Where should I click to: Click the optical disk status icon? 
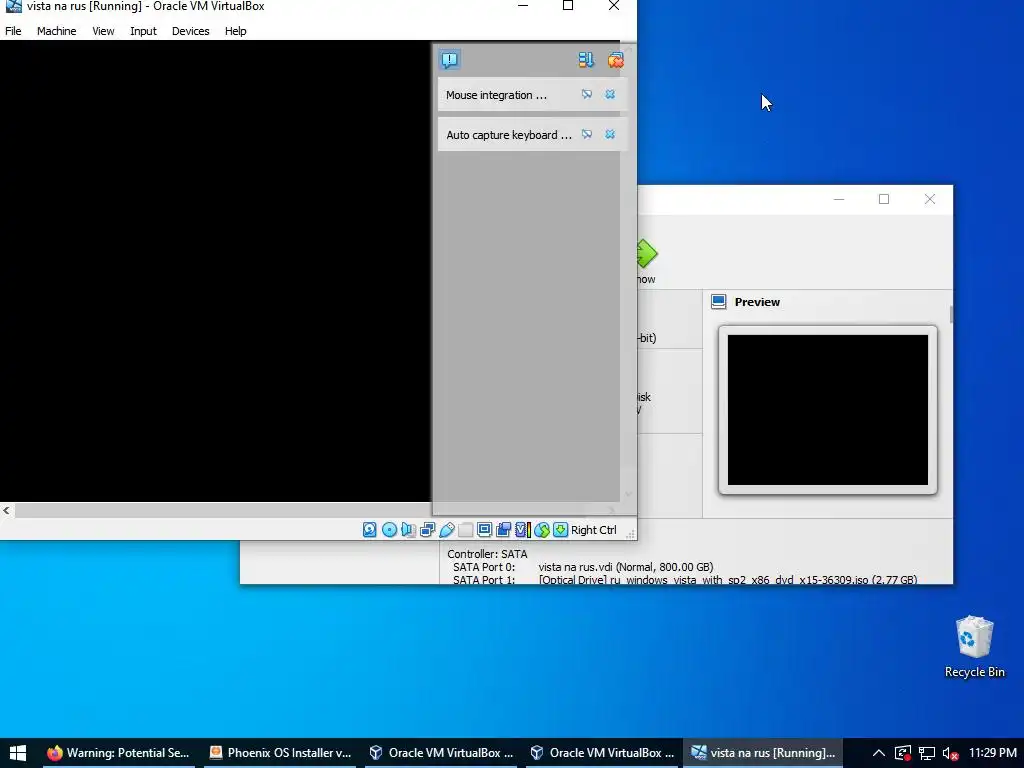389,530
